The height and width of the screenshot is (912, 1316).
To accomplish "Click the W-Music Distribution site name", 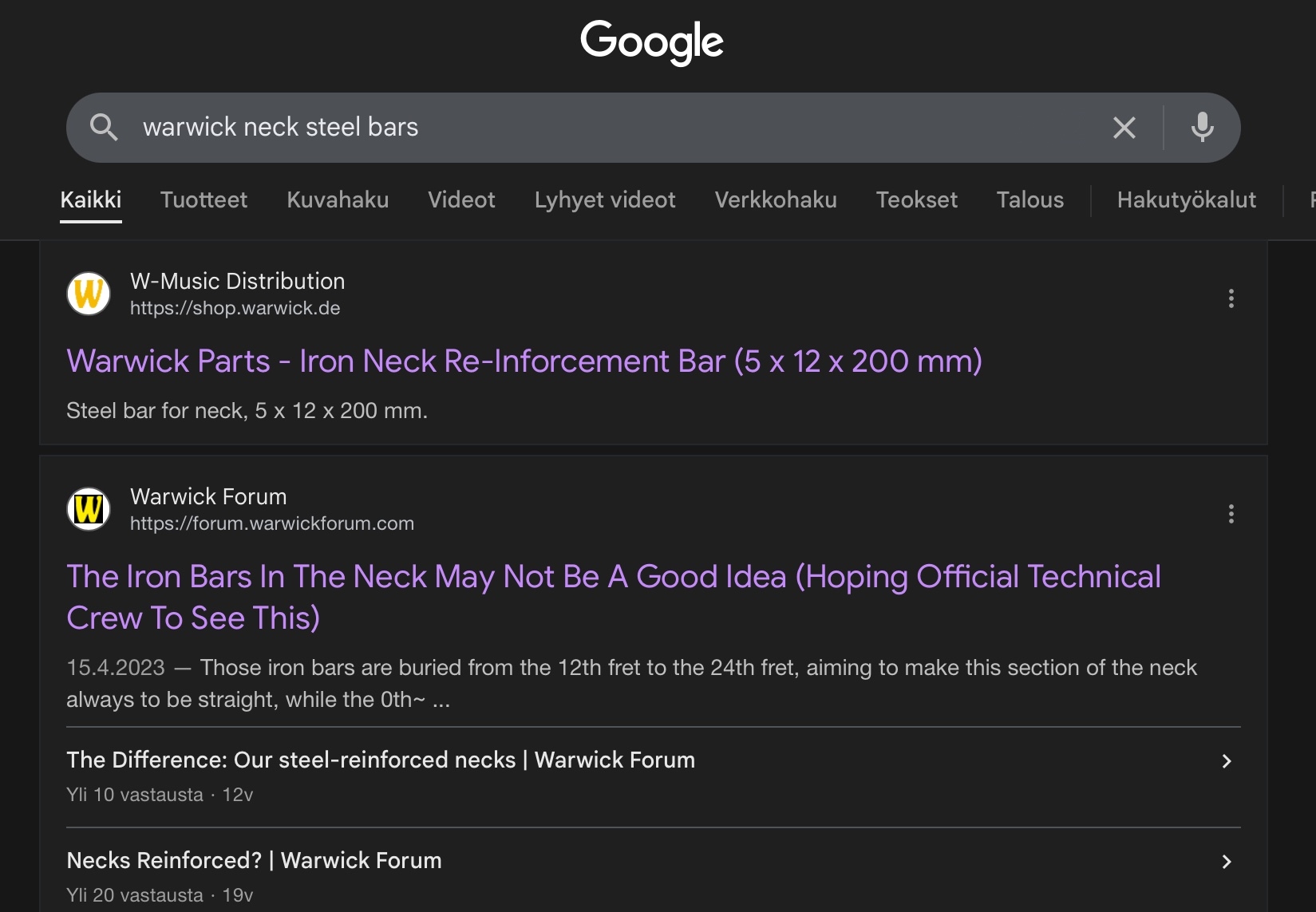I will point(237,281).
